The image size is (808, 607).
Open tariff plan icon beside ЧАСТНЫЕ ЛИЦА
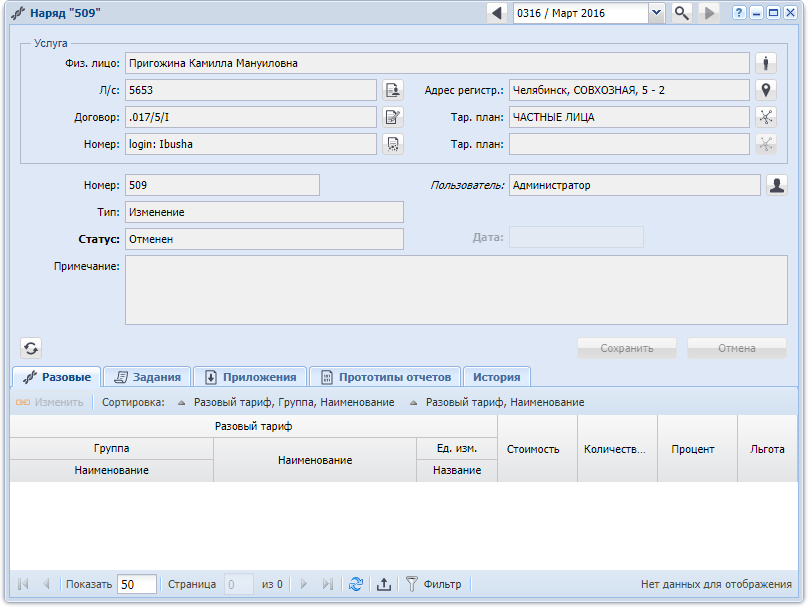click(766, 117)
